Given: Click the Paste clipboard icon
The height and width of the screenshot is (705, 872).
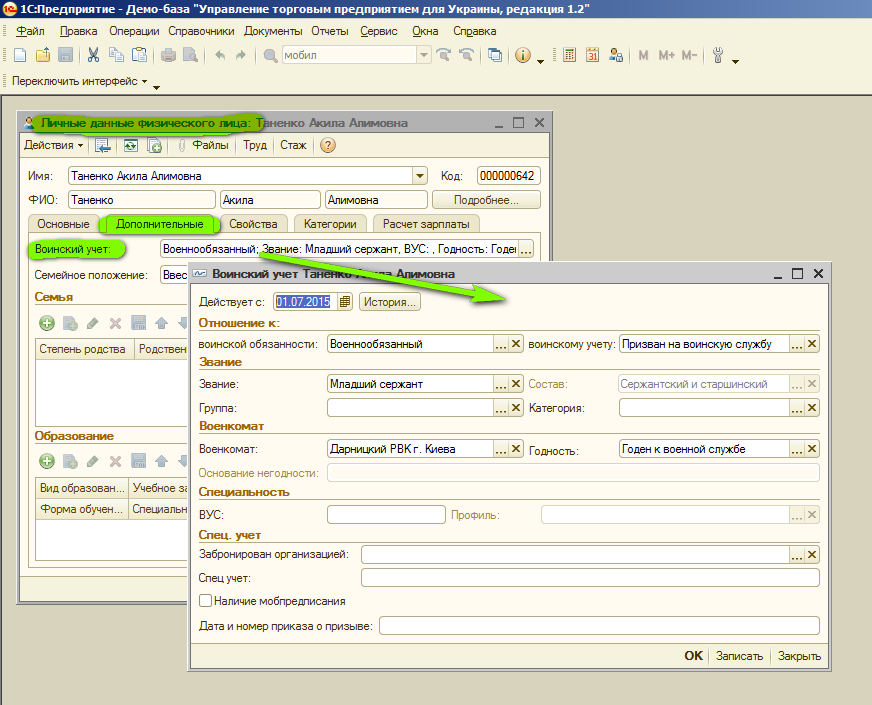Looking at the screenshot, I should [139, 55].
